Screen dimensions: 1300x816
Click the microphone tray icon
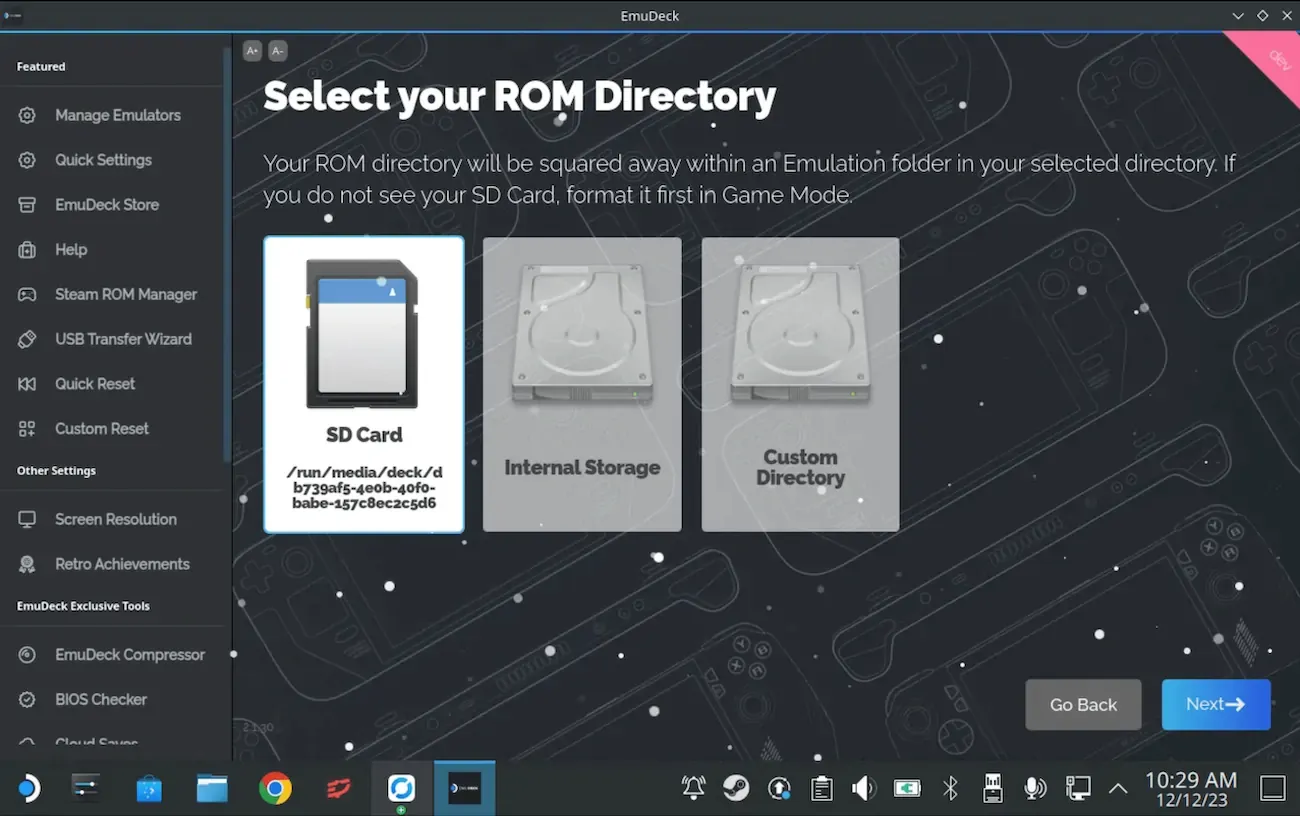(1035, 788)
